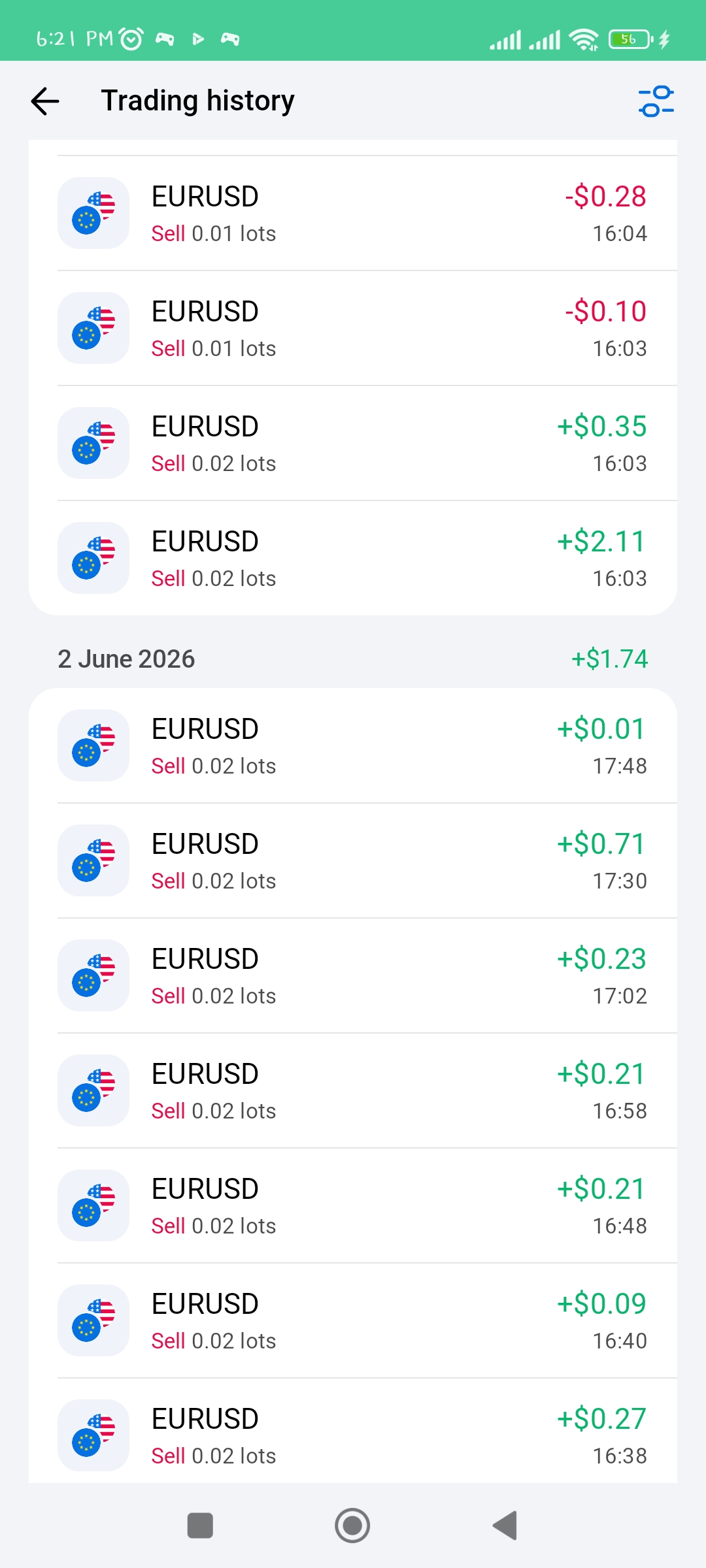Open the +$0.23 trade at 17:02
The height and width of the screenshot is (1568, 706).
(353, 975)
